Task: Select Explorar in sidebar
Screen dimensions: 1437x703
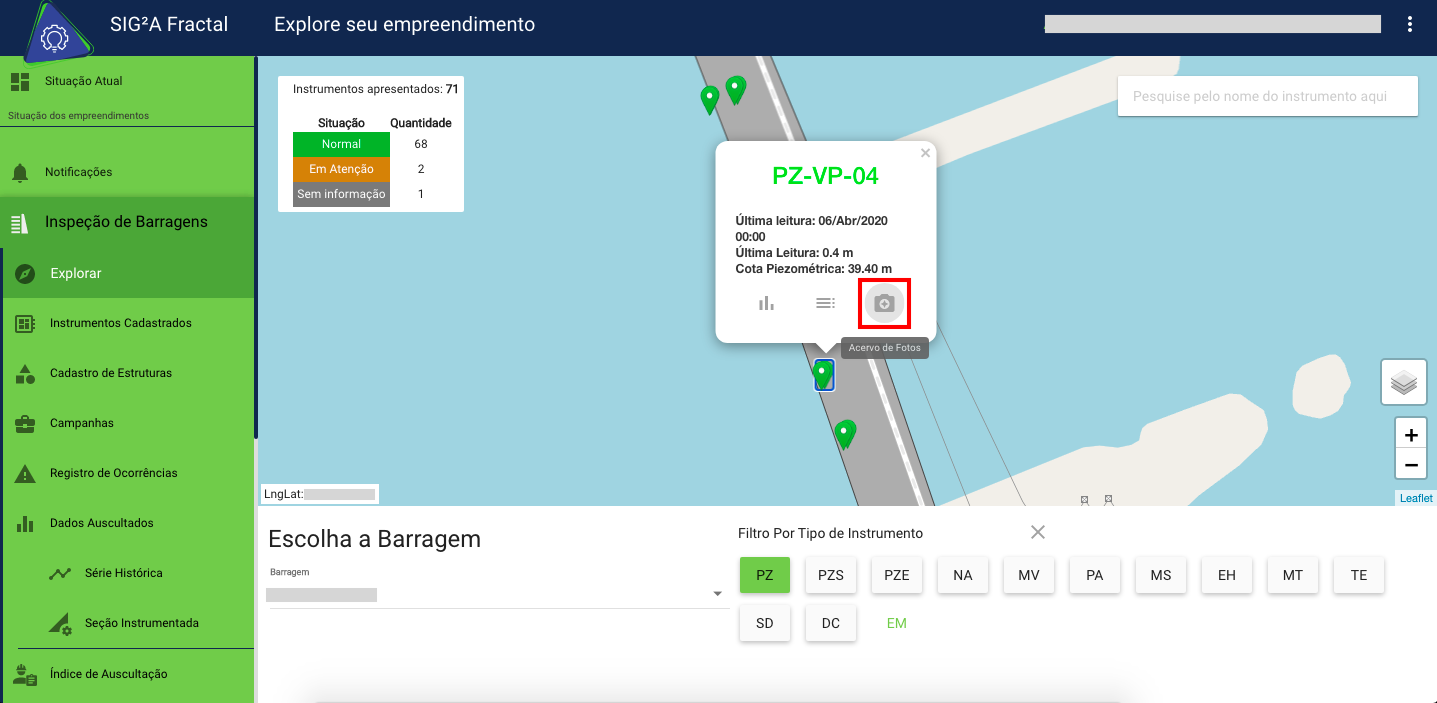Action: [x=129, y=273]
